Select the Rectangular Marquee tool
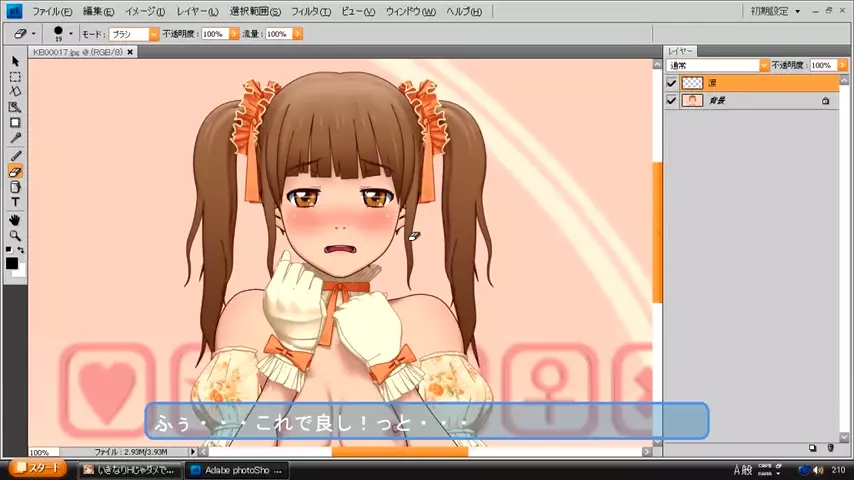Screen dimensions: 854x480 pyautogui.click(x=15, y=77)
